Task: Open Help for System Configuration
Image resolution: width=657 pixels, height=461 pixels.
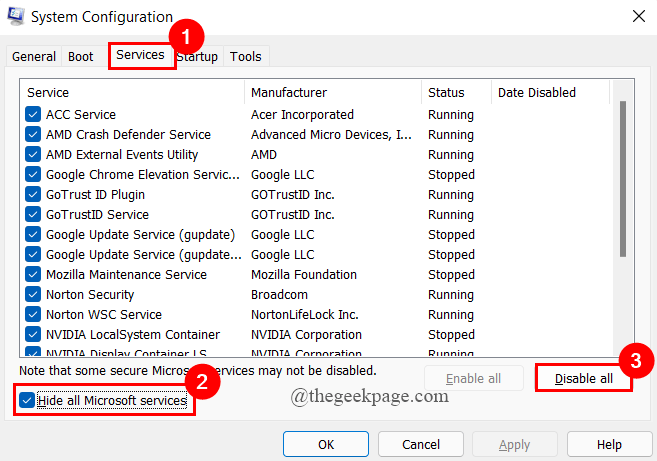Action: 609,444
